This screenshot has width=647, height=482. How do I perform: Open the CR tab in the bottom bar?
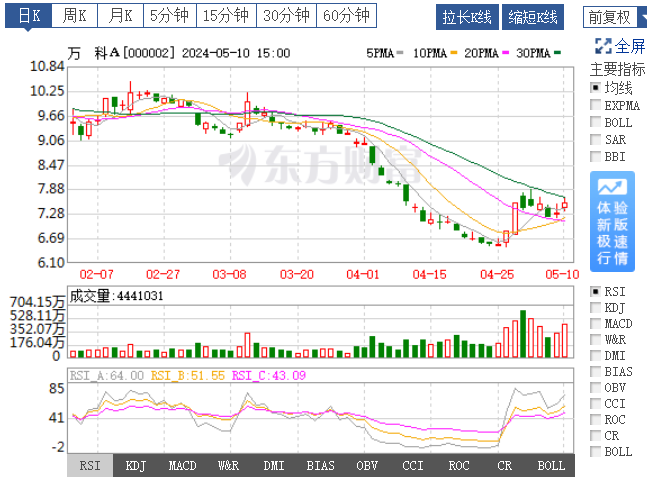(505, 465)
